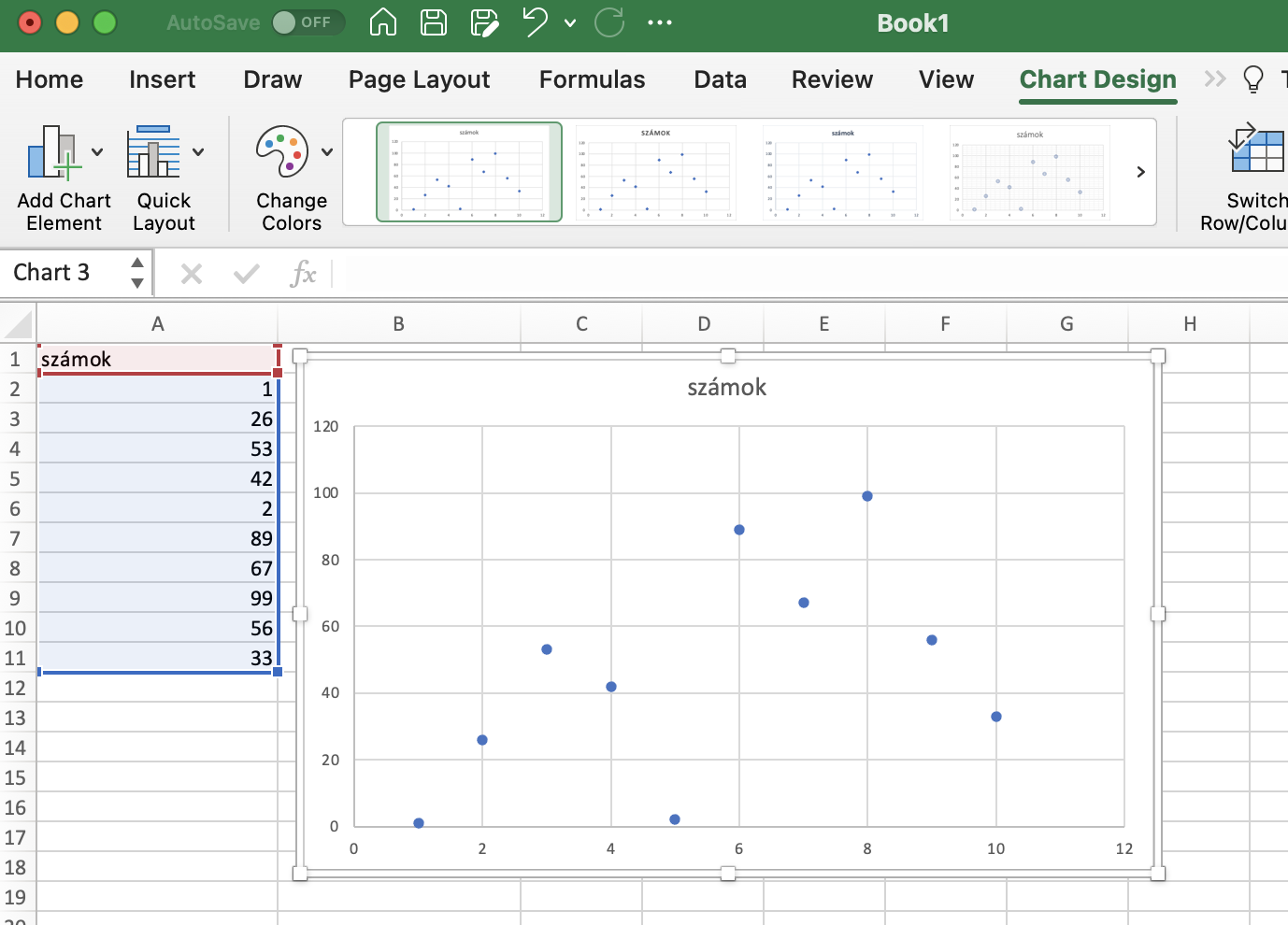Select the second chart style with uppercase SZÁMOK title
1288x925 pixels.
pos(656,172)
